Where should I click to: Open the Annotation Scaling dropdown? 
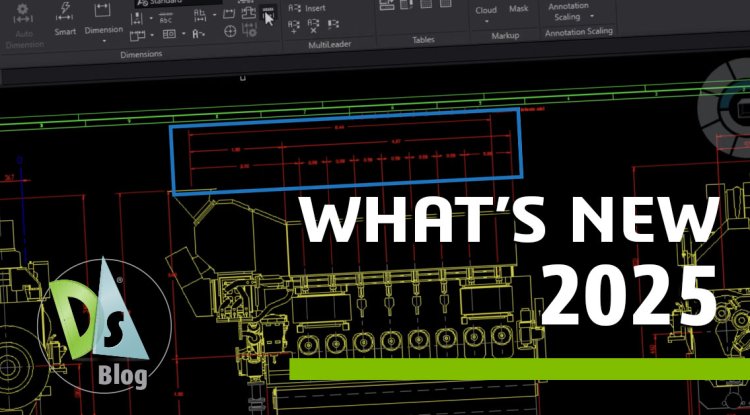[590, 17]
